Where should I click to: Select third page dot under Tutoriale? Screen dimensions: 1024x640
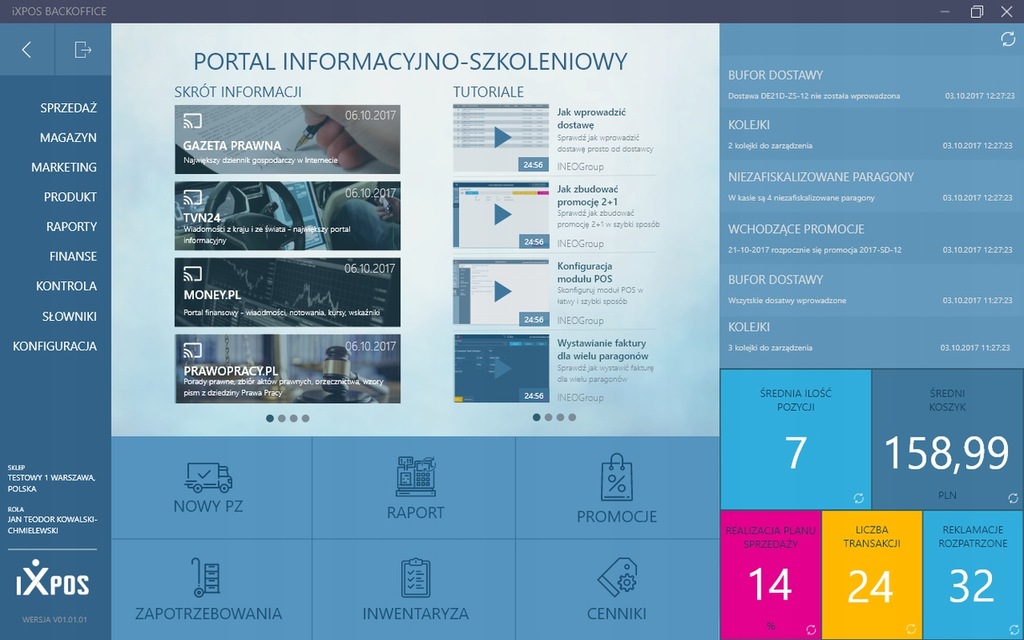pos(560,417)
